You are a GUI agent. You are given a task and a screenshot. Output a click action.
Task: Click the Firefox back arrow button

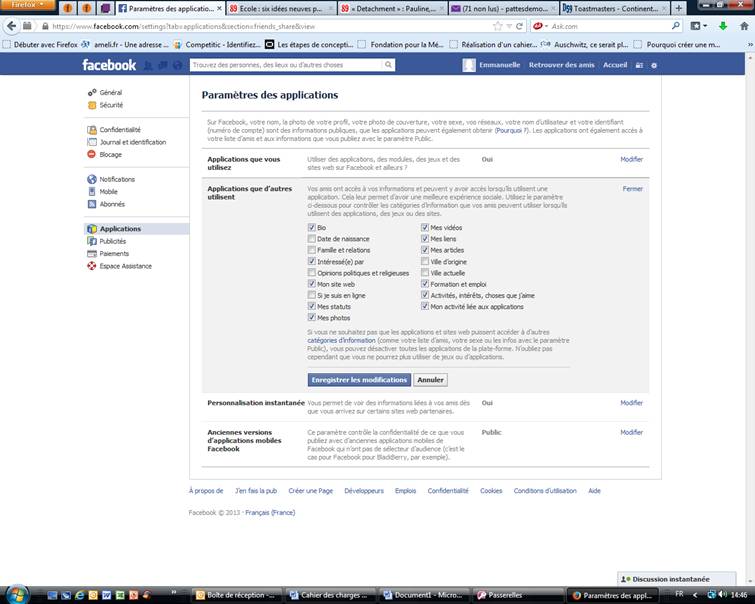12,26
